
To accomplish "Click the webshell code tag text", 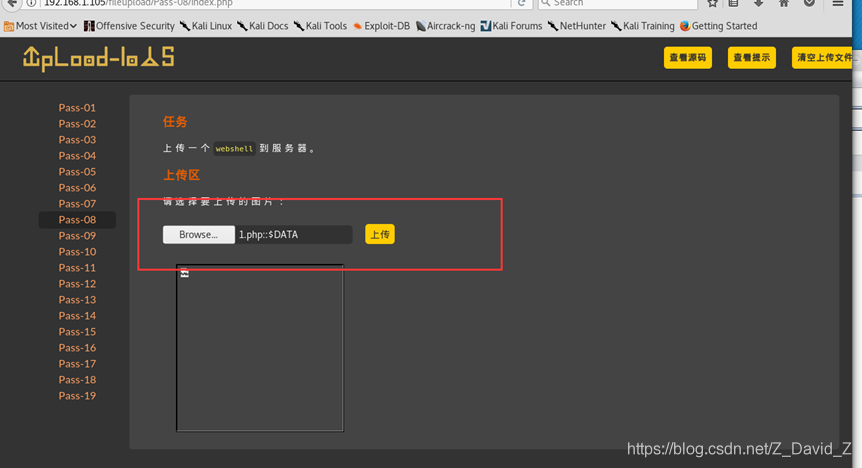I will pos(234,148).
